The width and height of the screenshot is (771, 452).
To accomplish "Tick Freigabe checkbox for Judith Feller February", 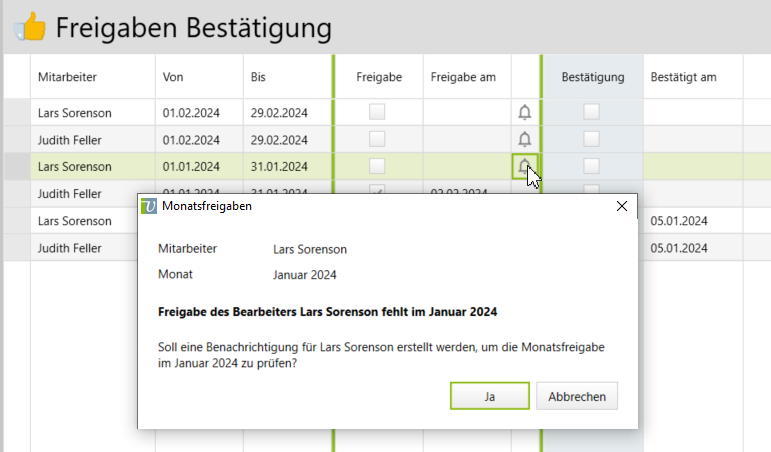I will pos(377,139).
